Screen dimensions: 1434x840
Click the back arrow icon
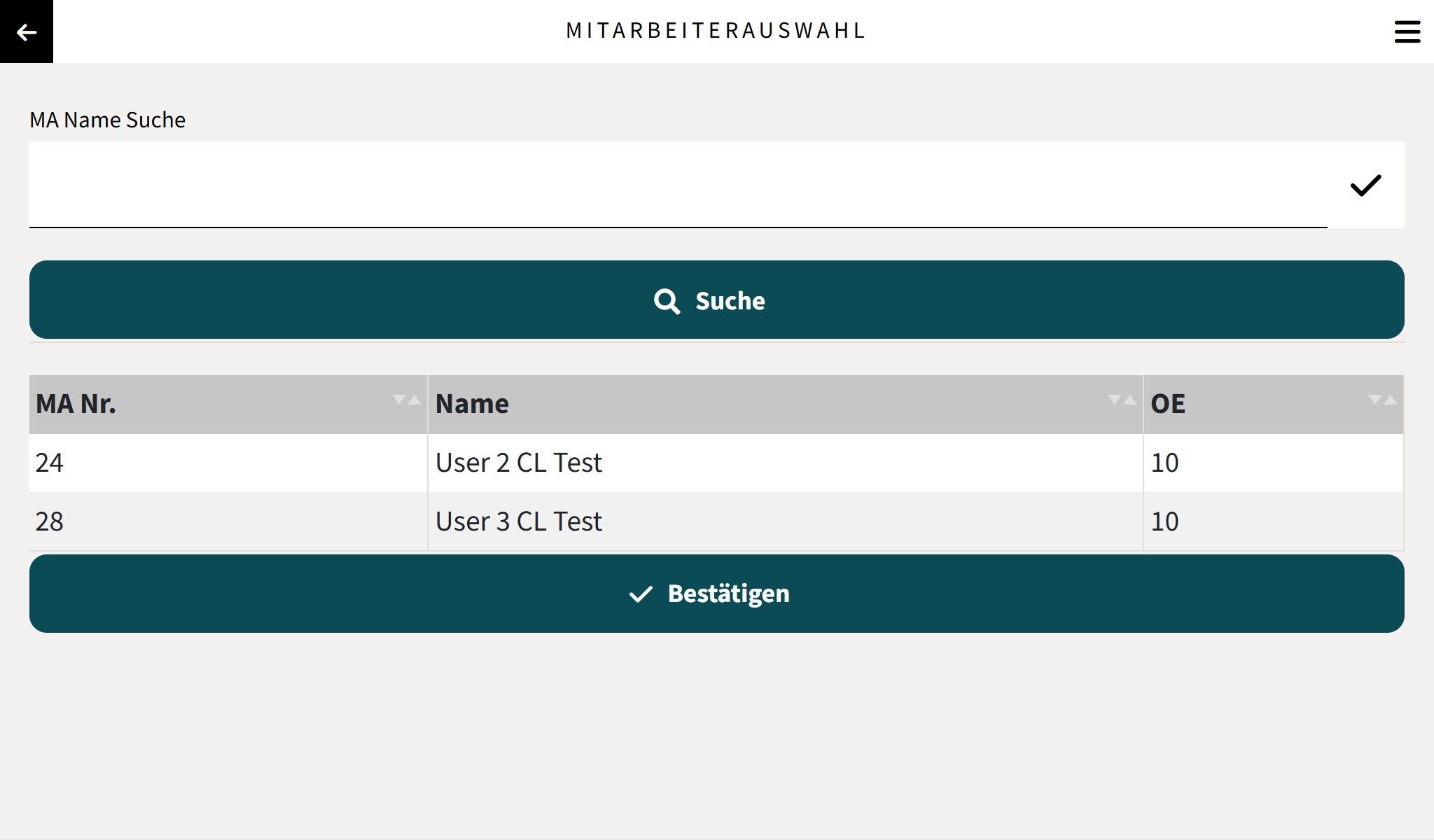27,31
